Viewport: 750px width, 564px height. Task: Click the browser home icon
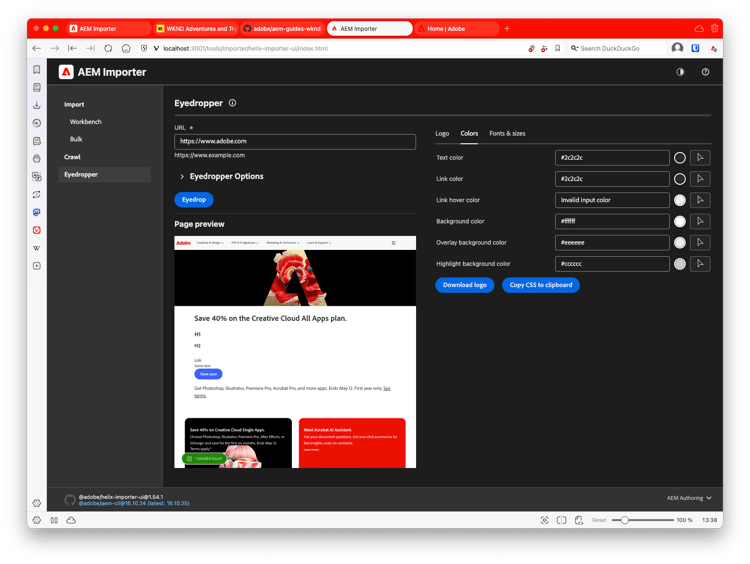click(126, 48)
